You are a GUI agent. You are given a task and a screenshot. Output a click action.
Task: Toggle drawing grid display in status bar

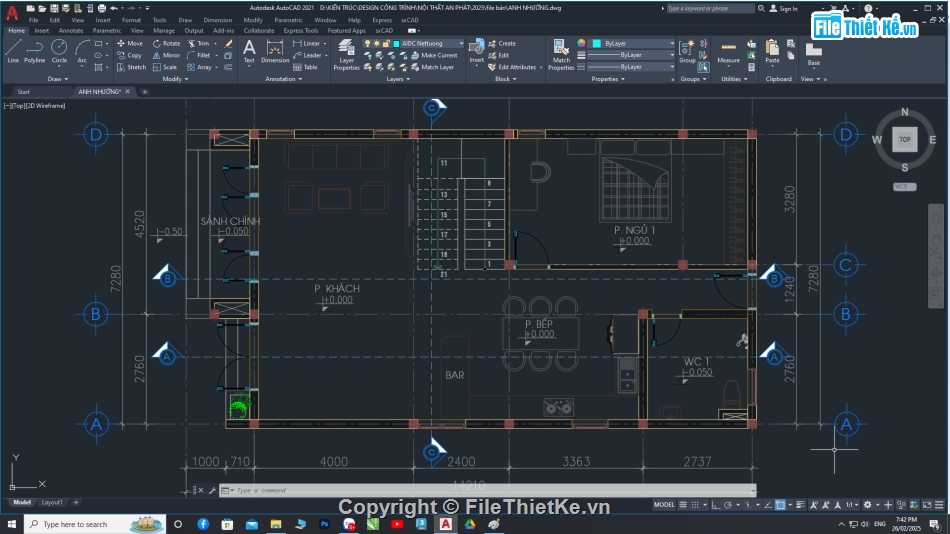[x=683, y=505]
